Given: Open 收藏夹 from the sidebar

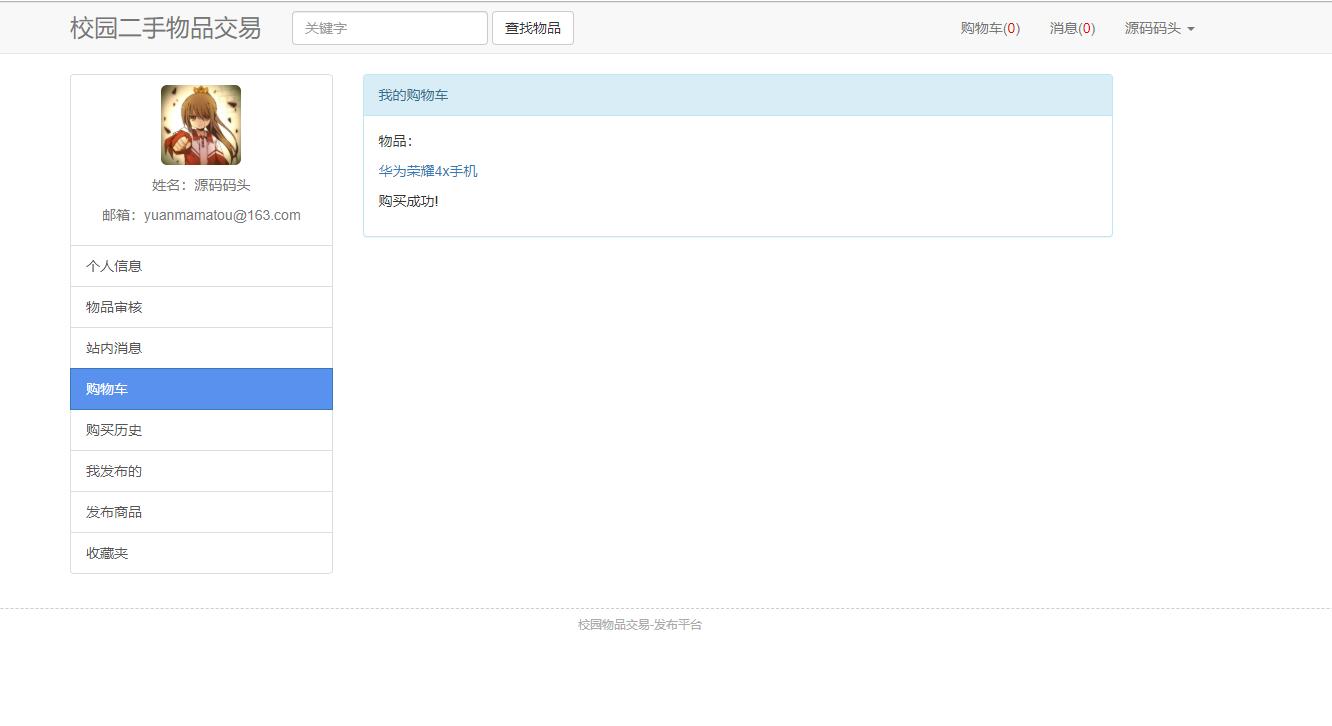Looking at the screenshot, I should click(106, 553).
